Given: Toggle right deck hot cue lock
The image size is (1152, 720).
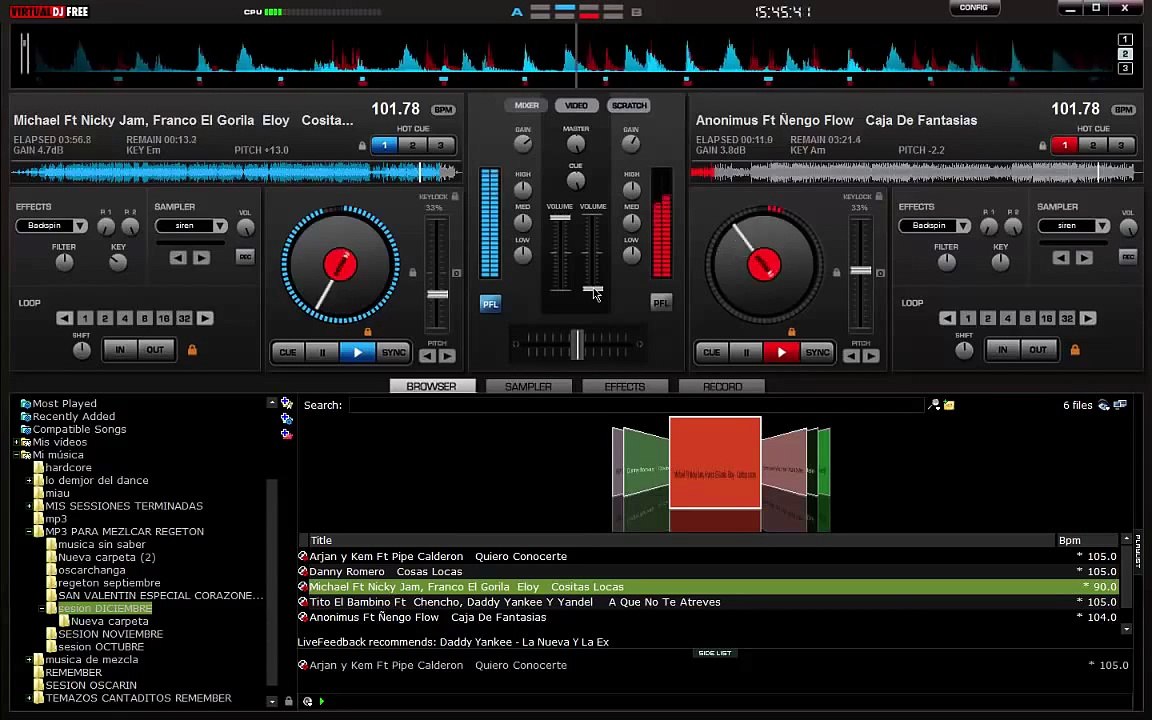Looking at the screenshot, I should [1043, 145].
